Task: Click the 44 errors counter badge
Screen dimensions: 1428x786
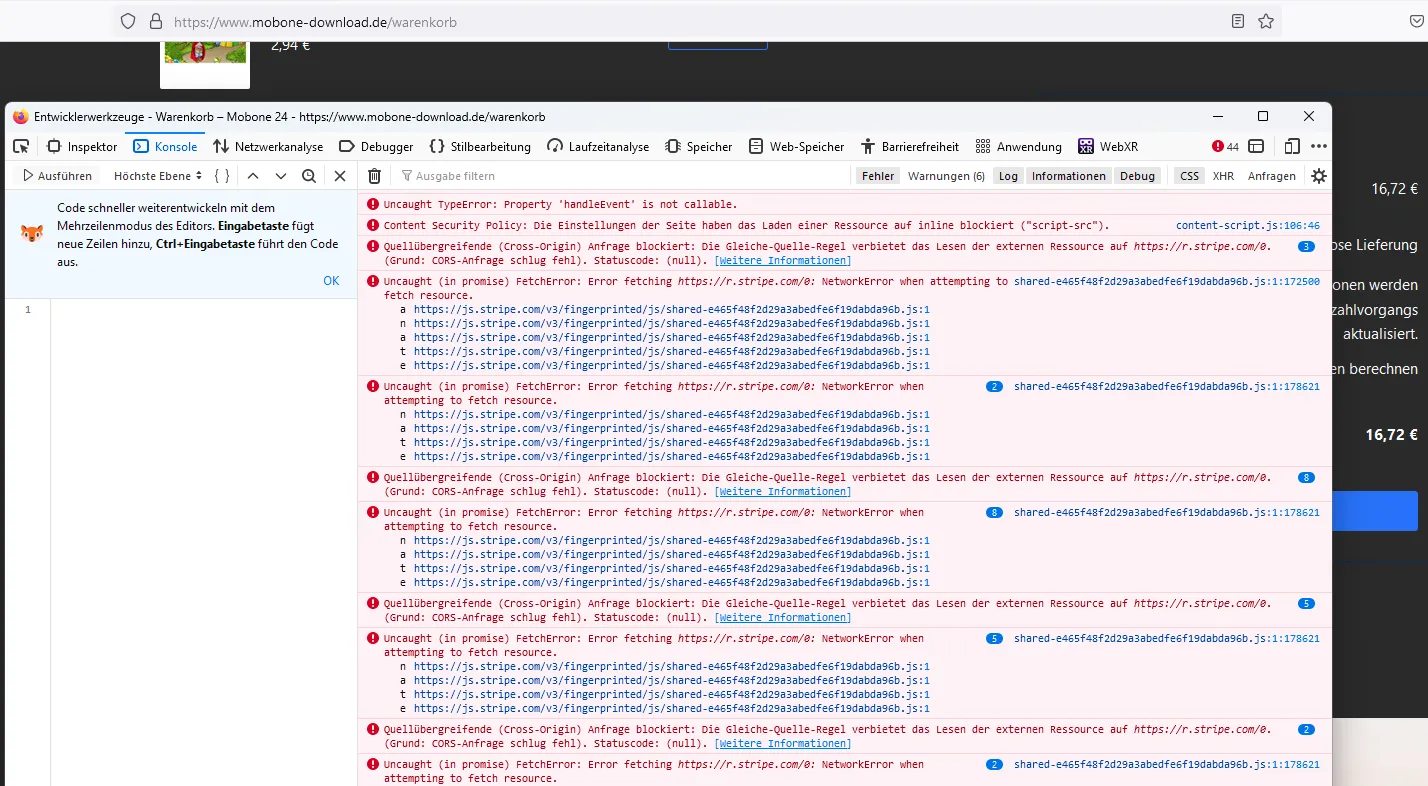Action: click(x=1225, y=147)
